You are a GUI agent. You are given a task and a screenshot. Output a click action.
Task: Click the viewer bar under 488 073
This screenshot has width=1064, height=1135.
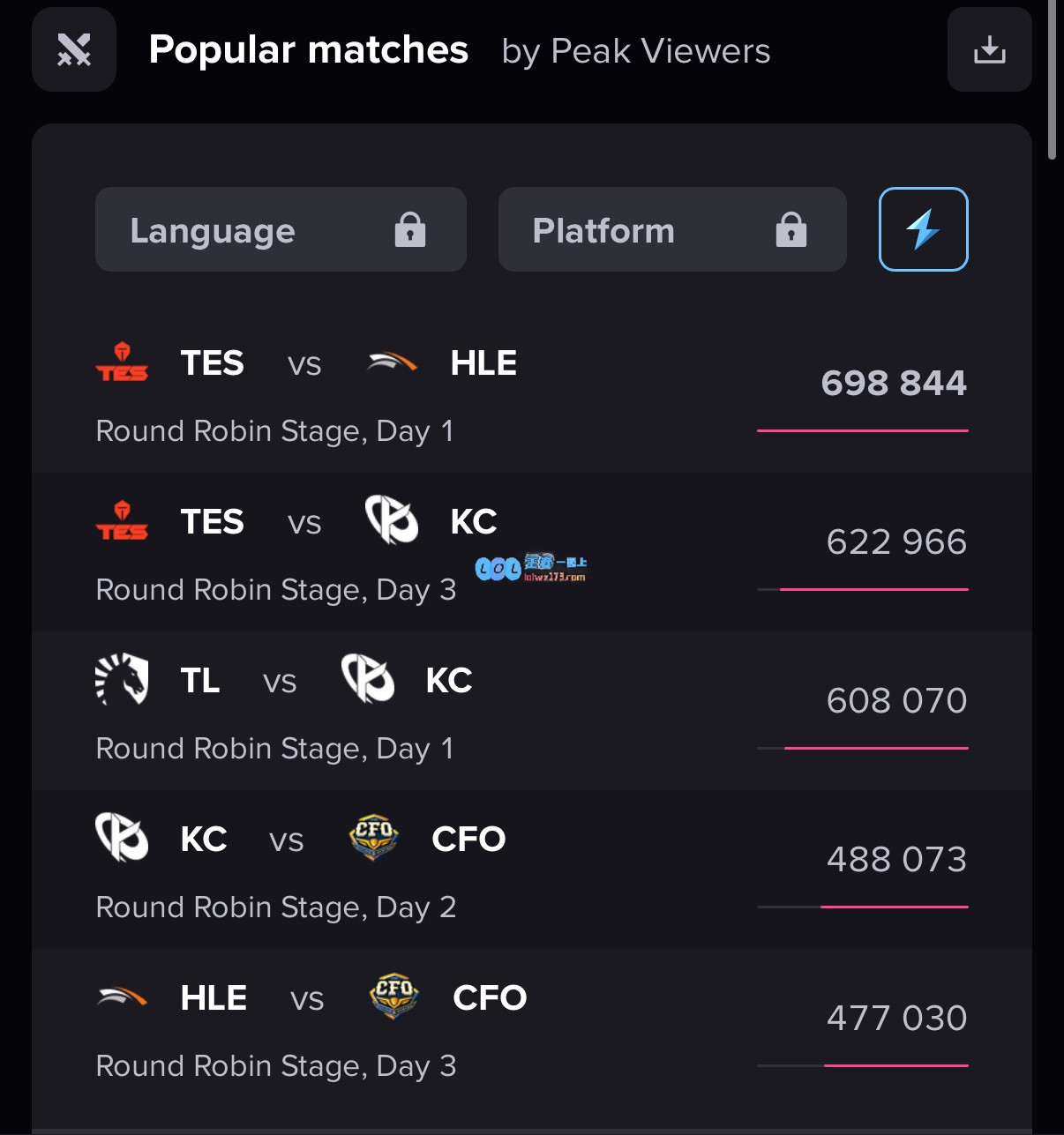click(x=863, y=907)
